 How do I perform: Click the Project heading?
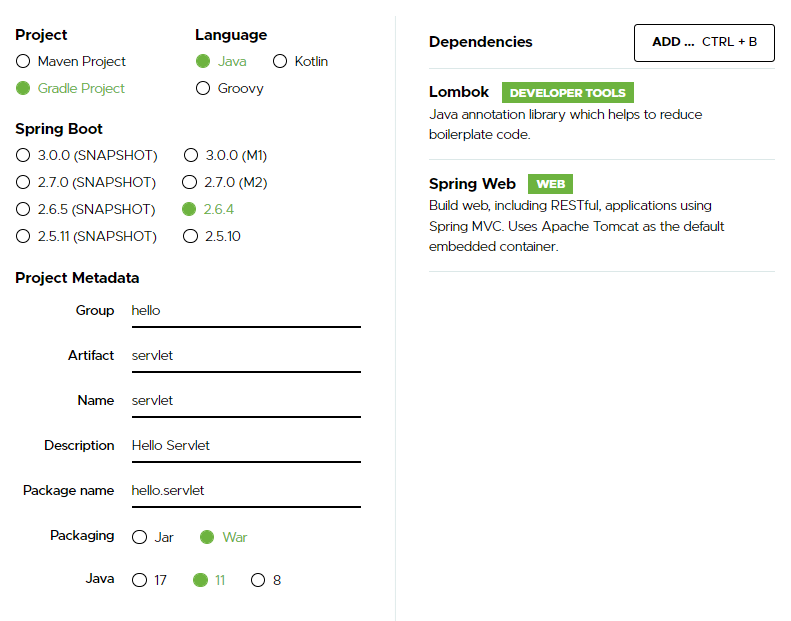tap(41, 35)
